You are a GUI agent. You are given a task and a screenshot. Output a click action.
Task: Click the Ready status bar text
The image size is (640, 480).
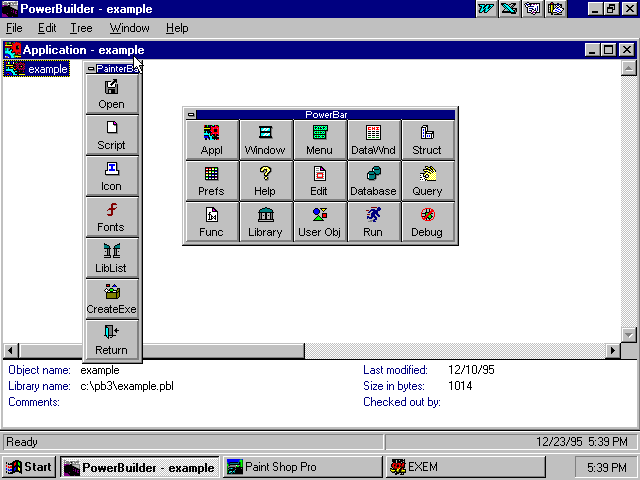(22, 442)
